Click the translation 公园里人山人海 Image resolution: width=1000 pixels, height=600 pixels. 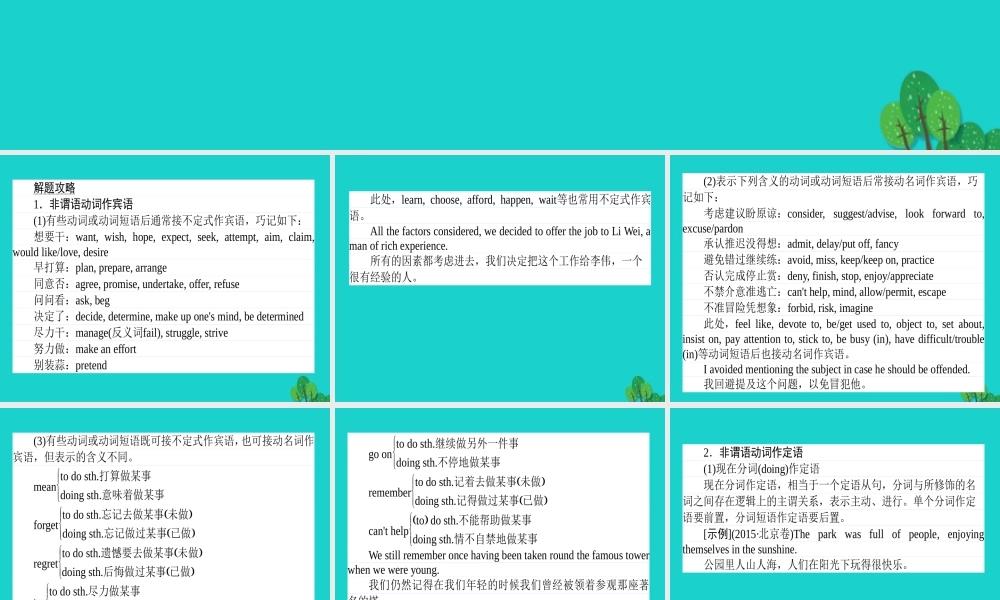(x=806, y=564)
